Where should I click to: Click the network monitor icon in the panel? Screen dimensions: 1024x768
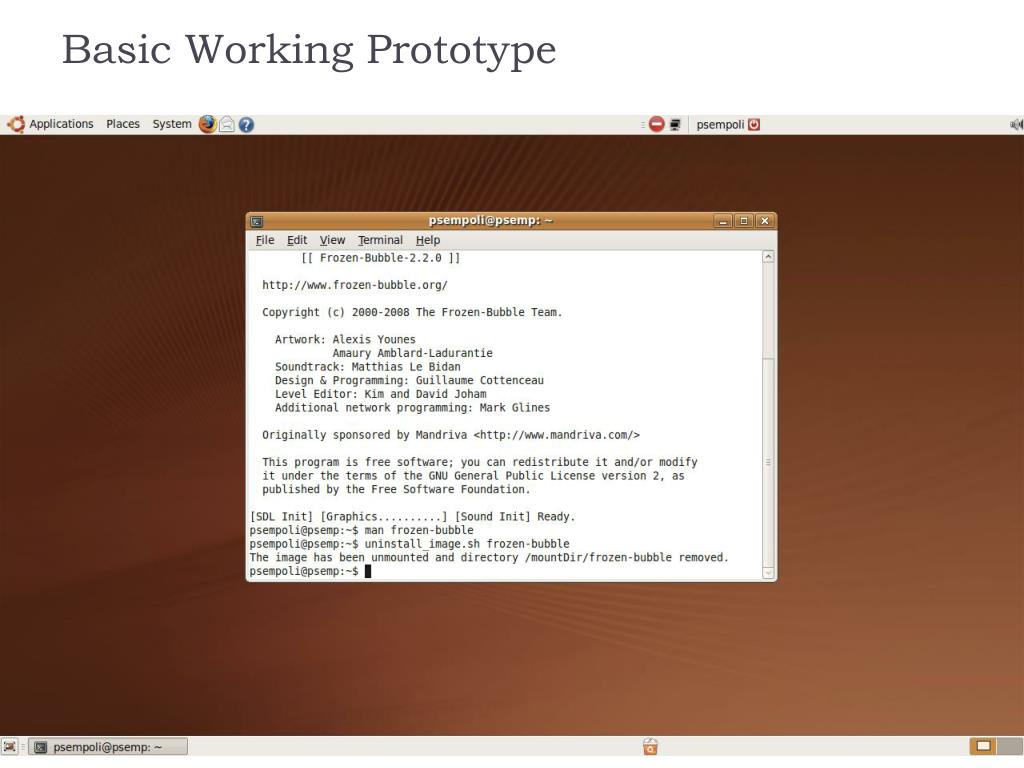point(675,124)
